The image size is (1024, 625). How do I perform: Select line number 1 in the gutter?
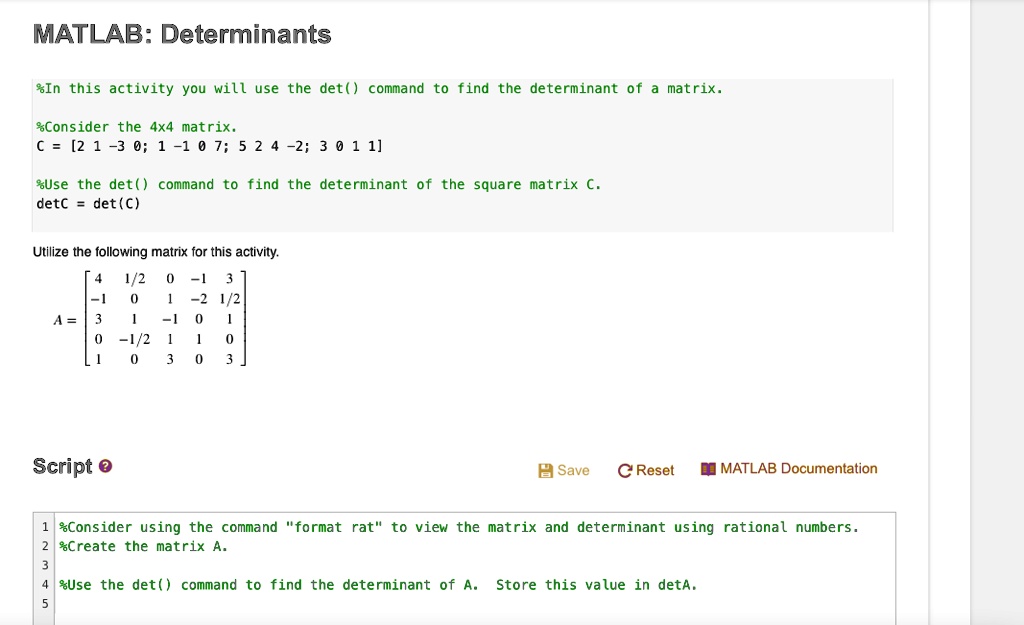pos(45,527)
